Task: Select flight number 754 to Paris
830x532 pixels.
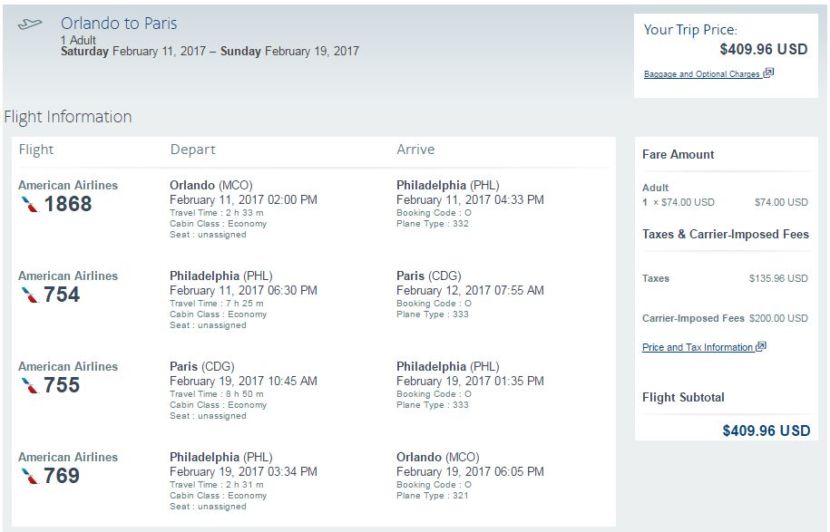Action: pos(62,295)
